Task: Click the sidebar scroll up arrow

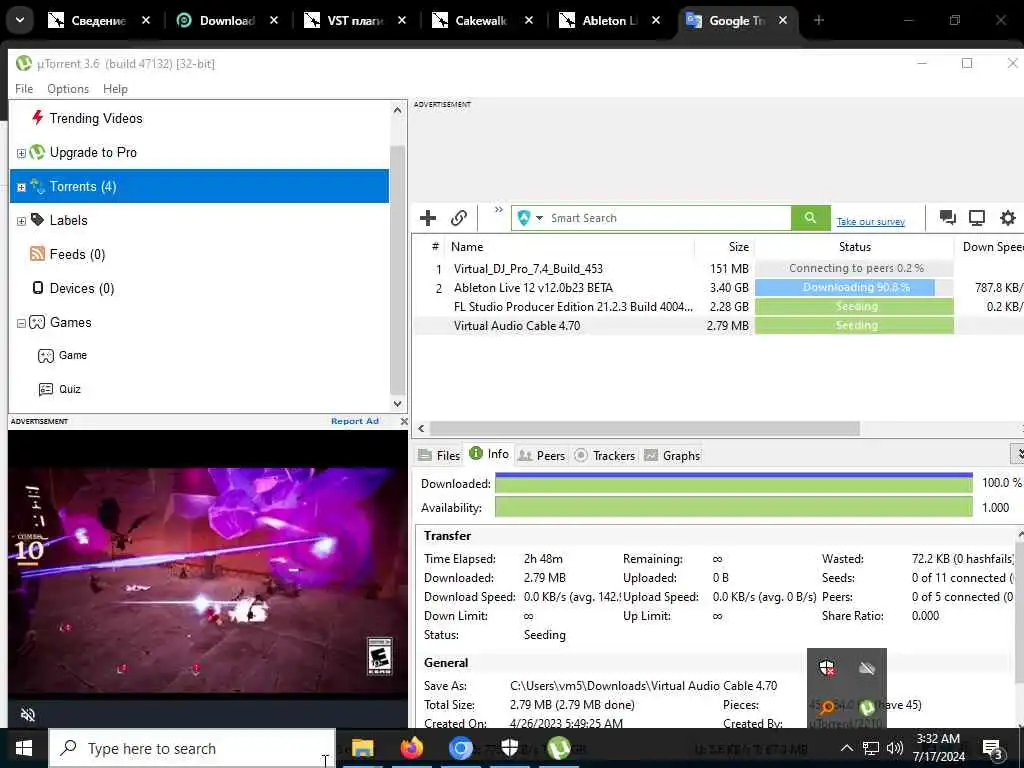Action: click(397, 110)
